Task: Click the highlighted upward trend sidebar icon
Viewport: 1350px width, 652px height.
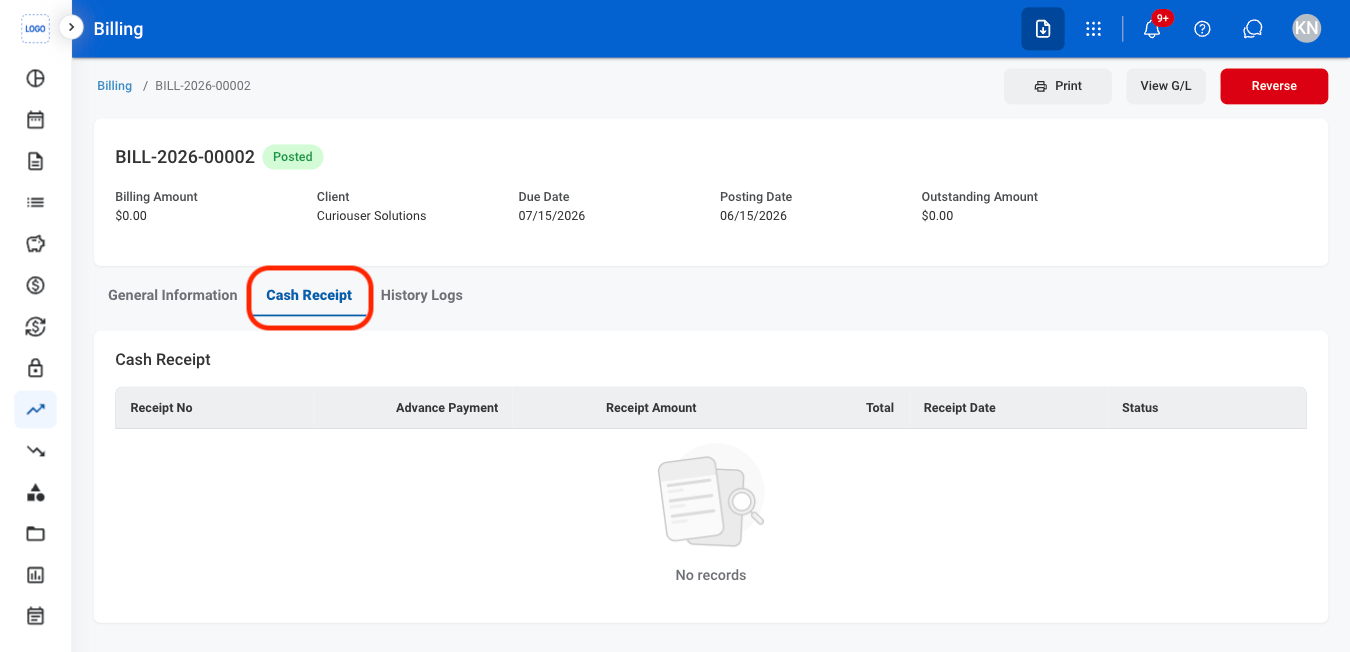Action: [x=35, y=409]
